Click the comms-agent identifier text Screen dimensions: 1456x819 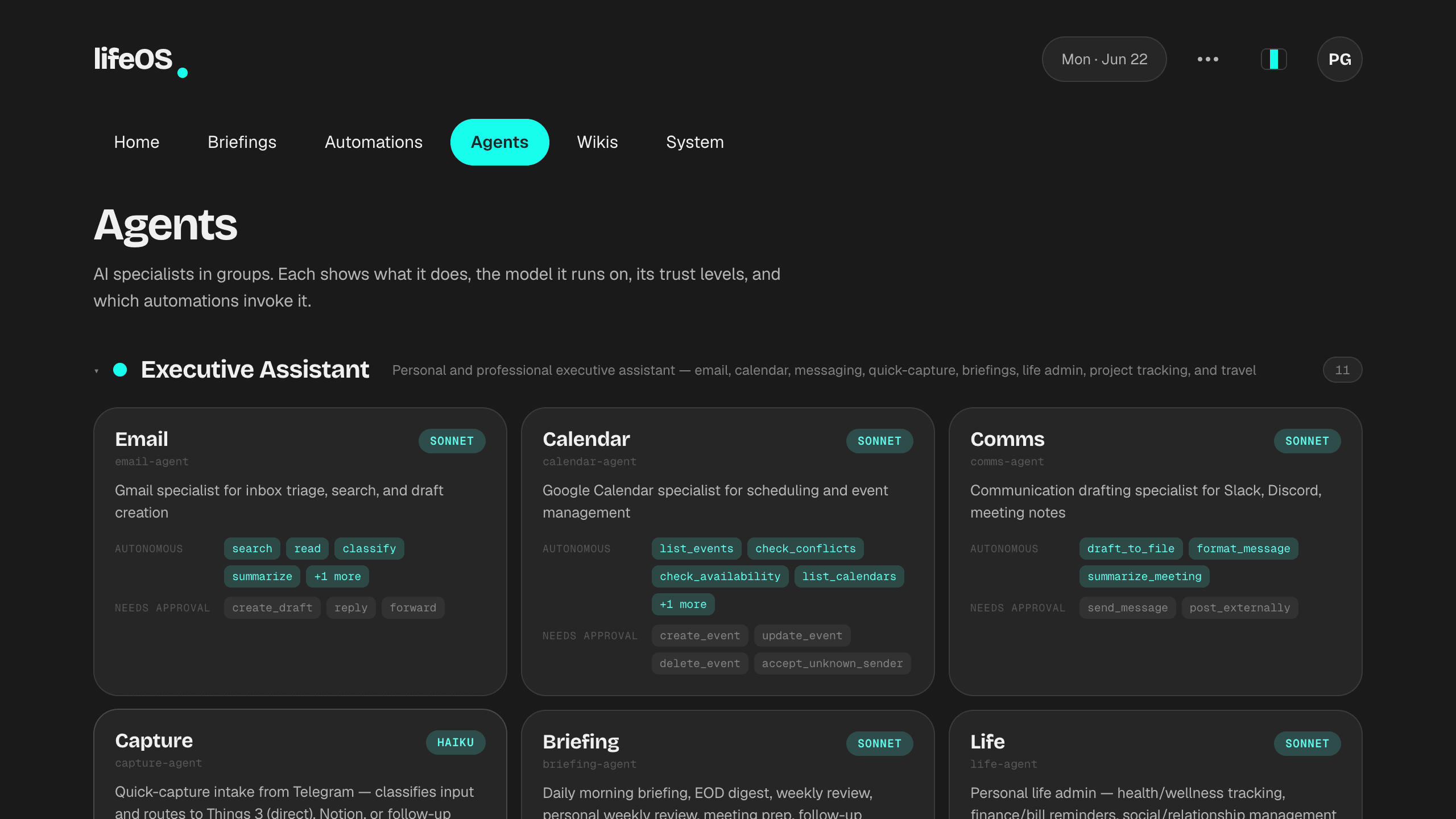click(x=1007, y=462)
